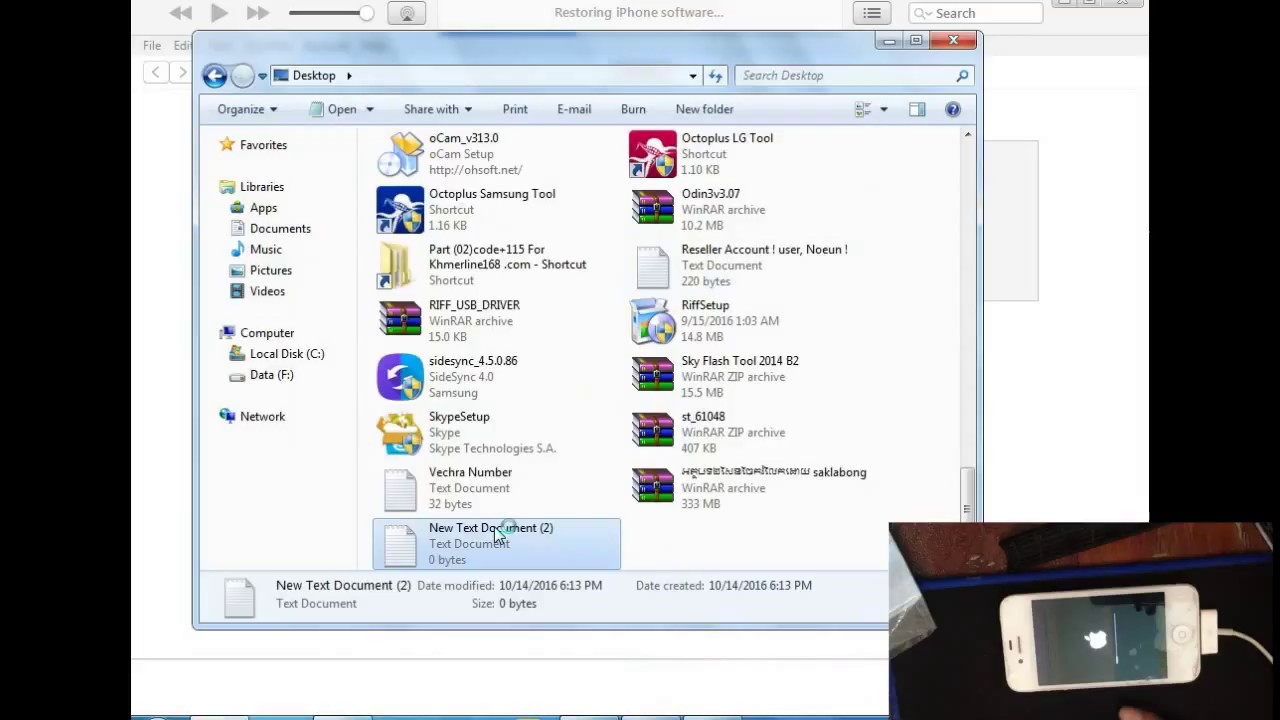Click the Search Desktop input field
The image size is (1280, 720).
point(845,75)
